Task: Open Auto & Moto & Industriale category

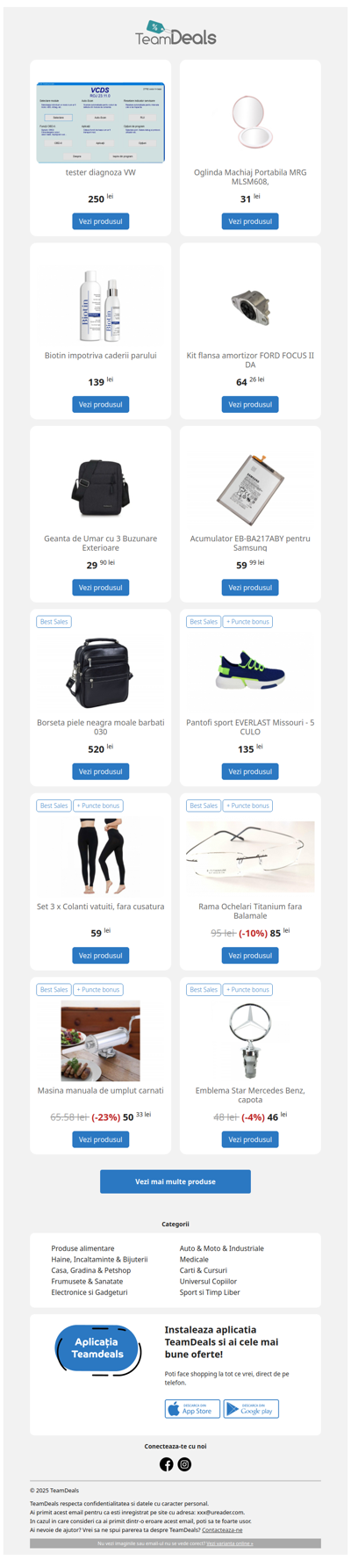Action: (x=222, y=1248)
